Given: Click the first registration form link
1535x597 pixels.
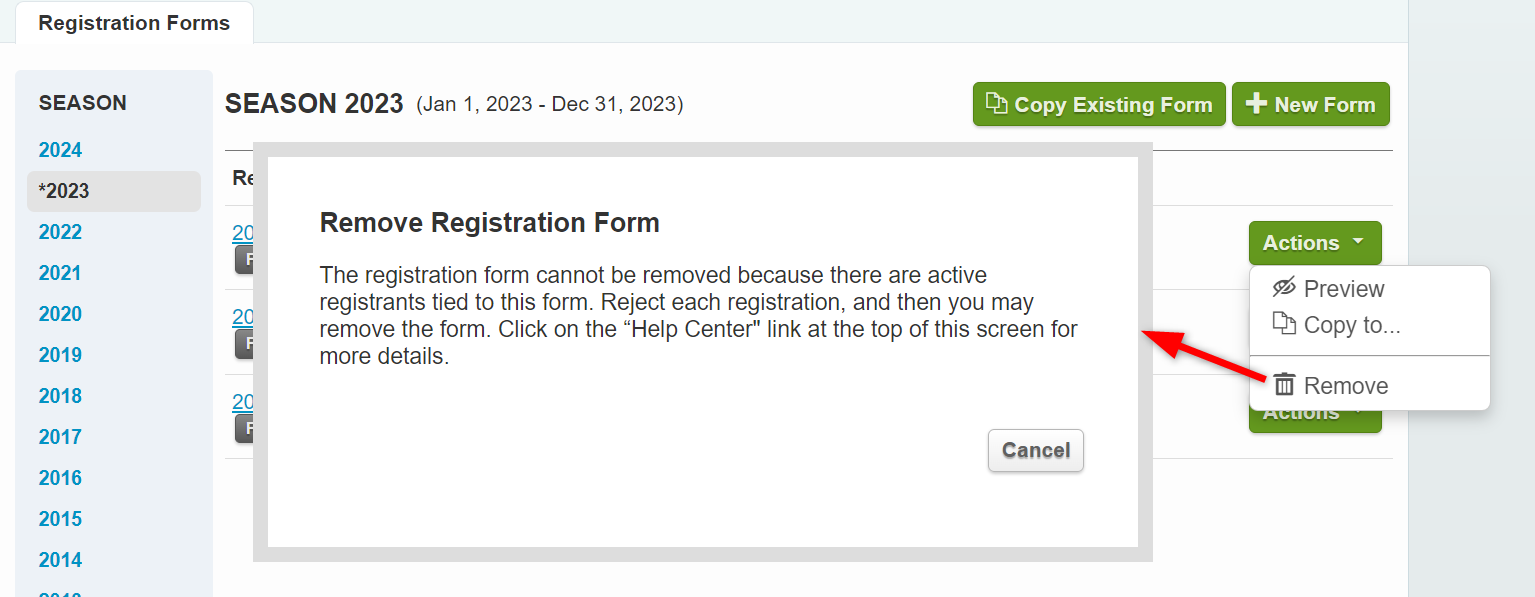Looking at the screenshot, I should 241,232.
